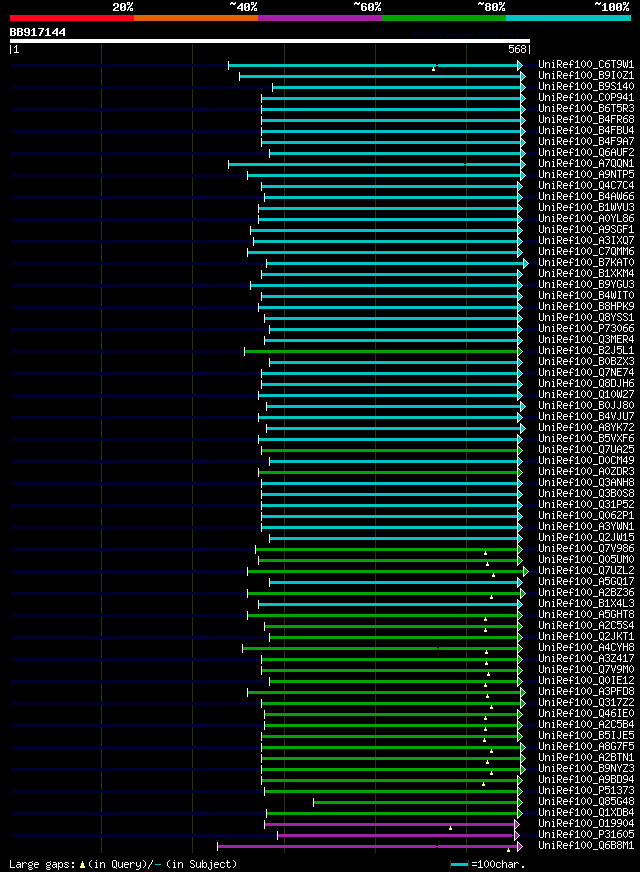Click the cyan alignment bar for UniRef100_A5GQ17
Image resolution: width=640 pixels, height=872 pixels.
point(394,583)
